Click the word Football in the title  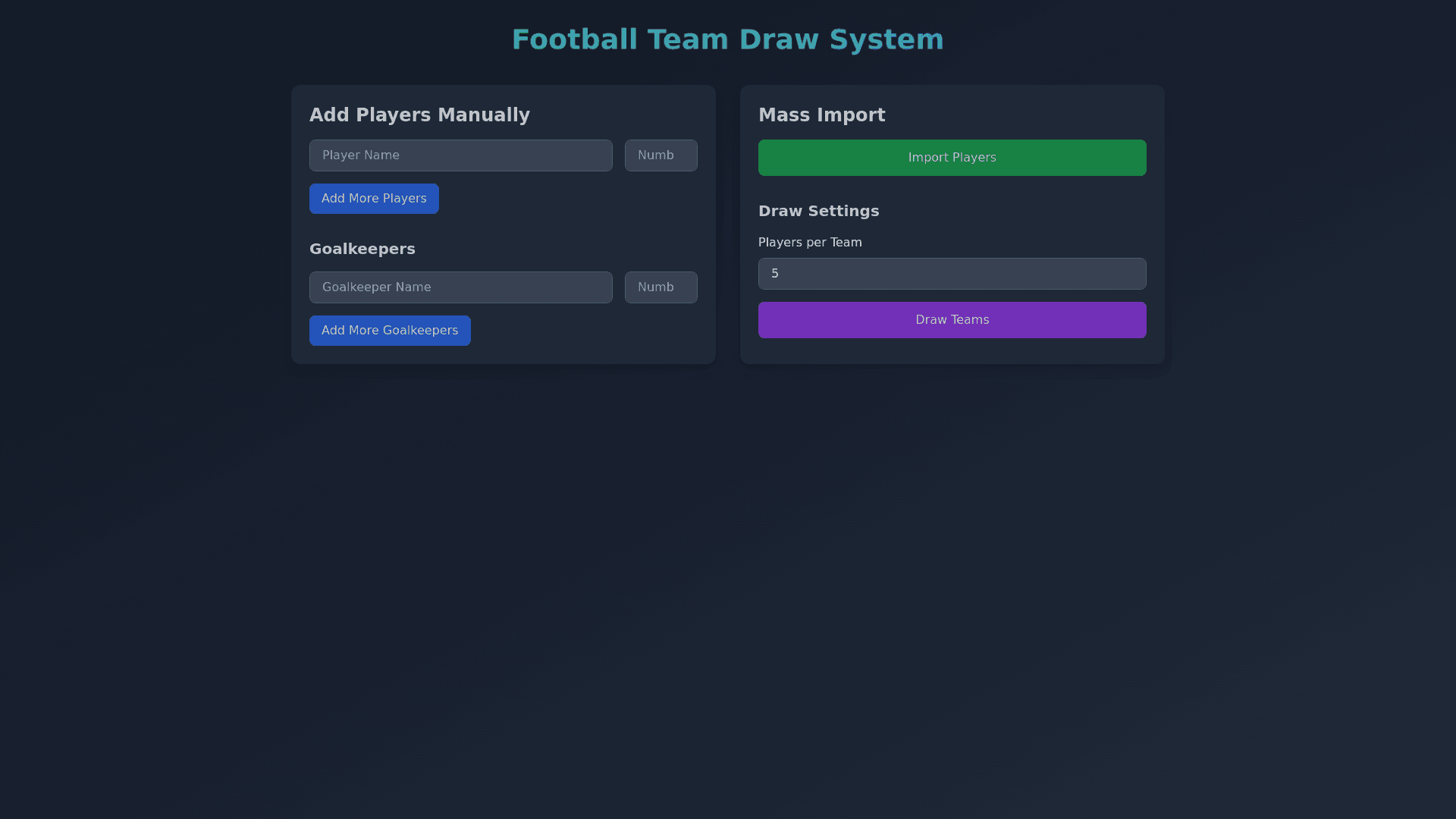574,39
